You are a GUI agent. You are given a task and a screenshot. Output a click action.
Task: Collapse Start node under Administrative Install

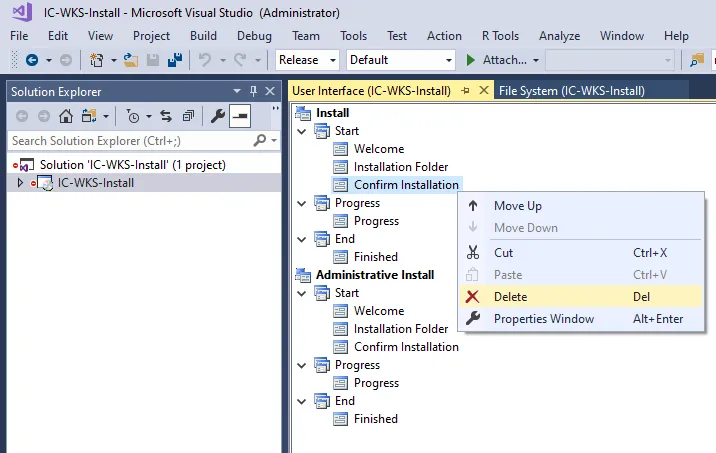[x=302, y=293]
